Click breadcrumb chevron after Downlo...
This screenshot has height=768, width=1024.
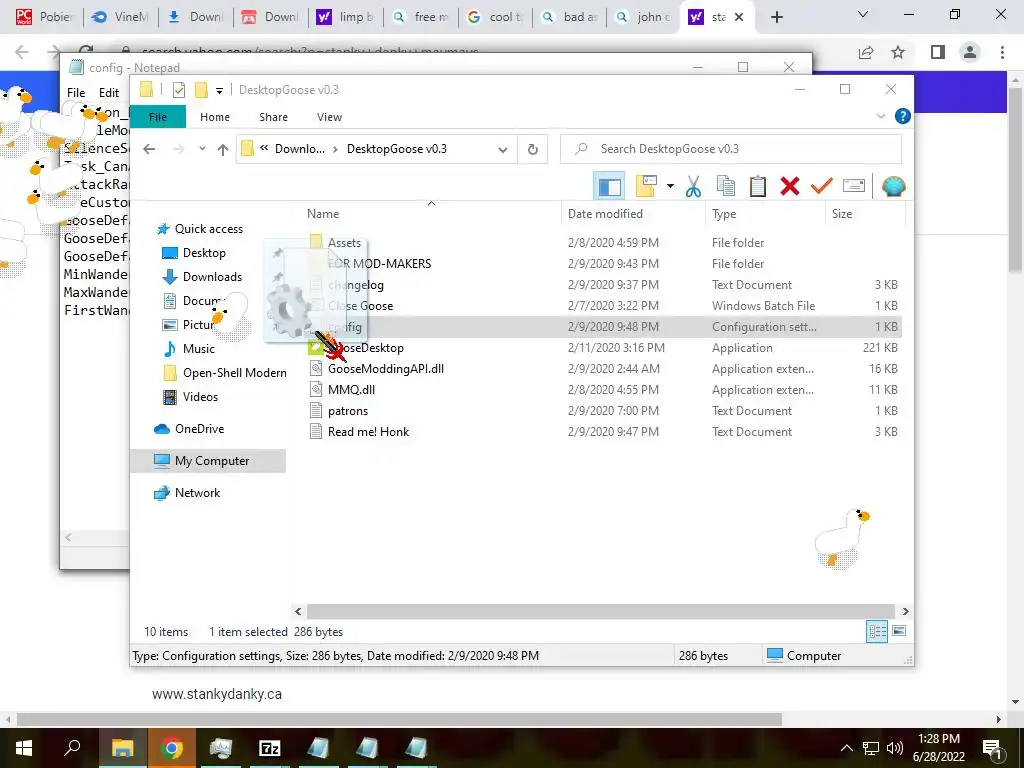pyautogui.click(x=335, y=150)
